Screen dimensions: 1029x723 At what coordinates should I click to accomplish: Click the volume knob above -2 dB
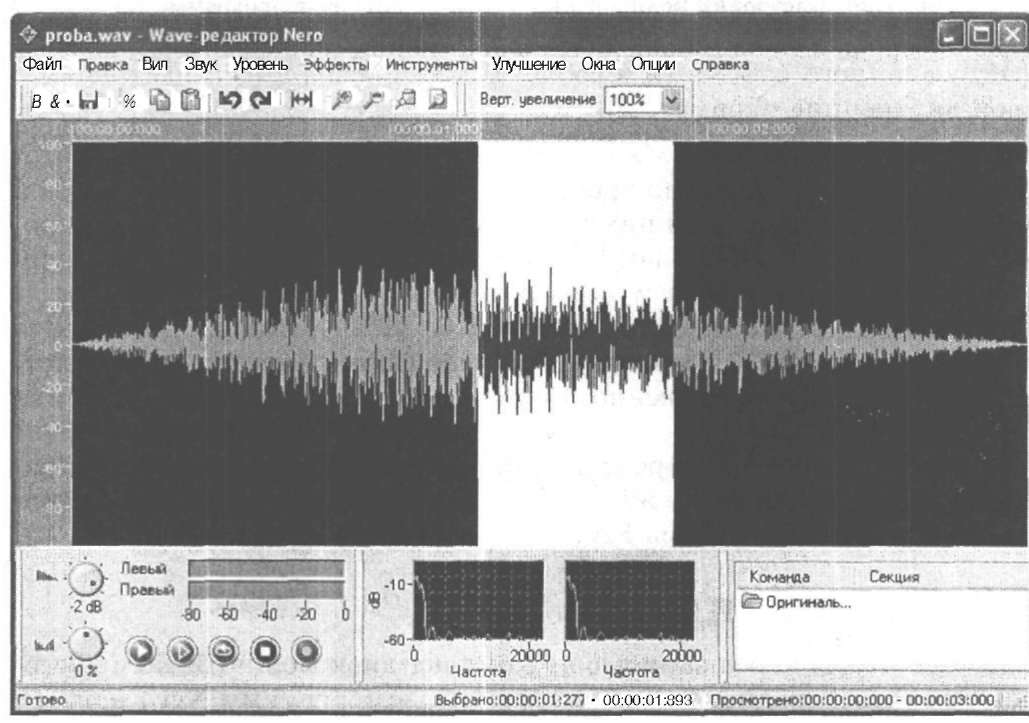87,579
